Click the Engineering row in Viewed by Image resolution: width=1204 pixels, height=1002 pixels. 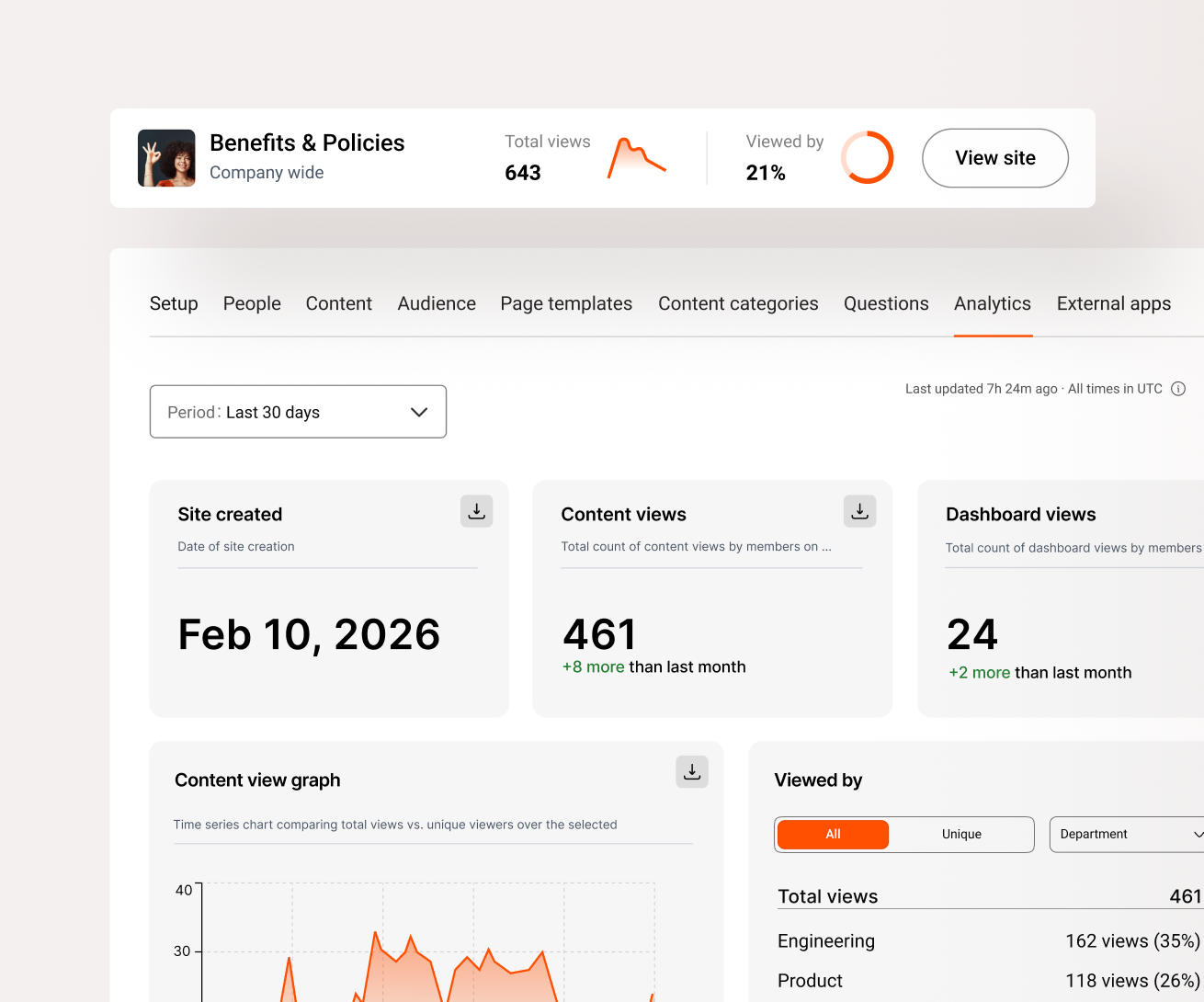[x=989, y=941]
